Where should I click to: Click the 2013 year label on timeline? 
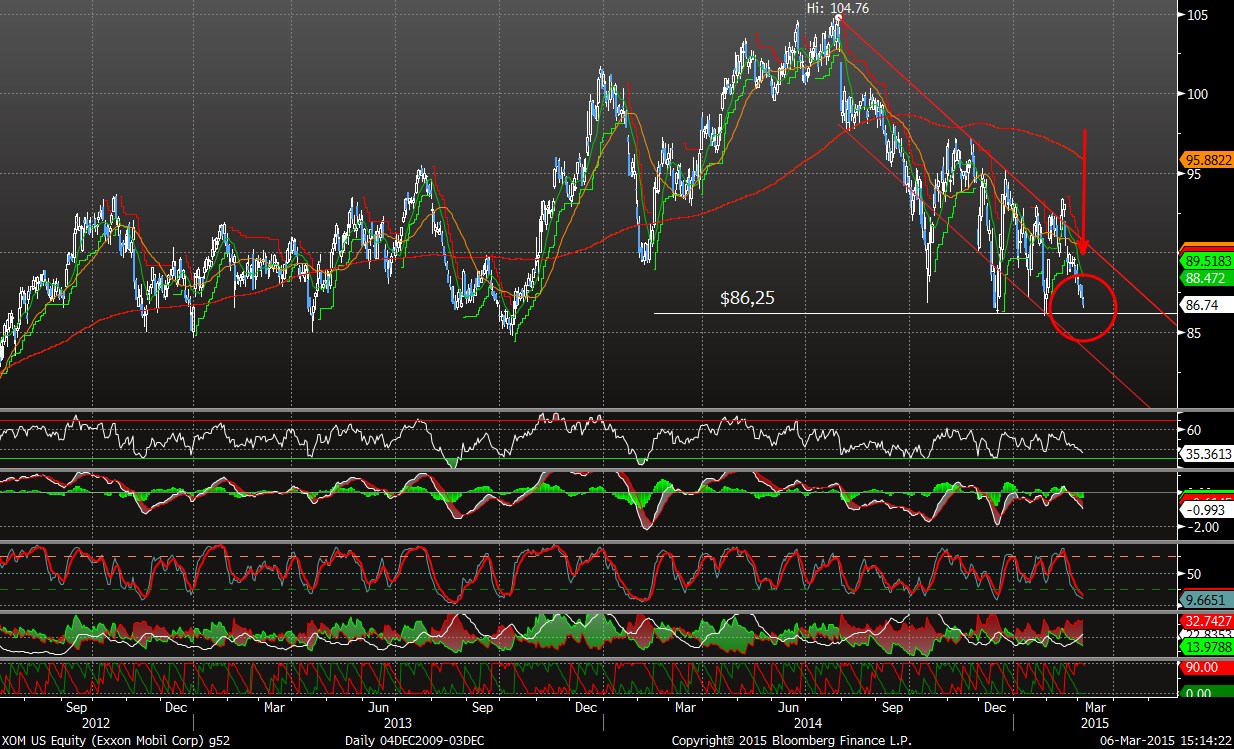(x=397, y=722)
